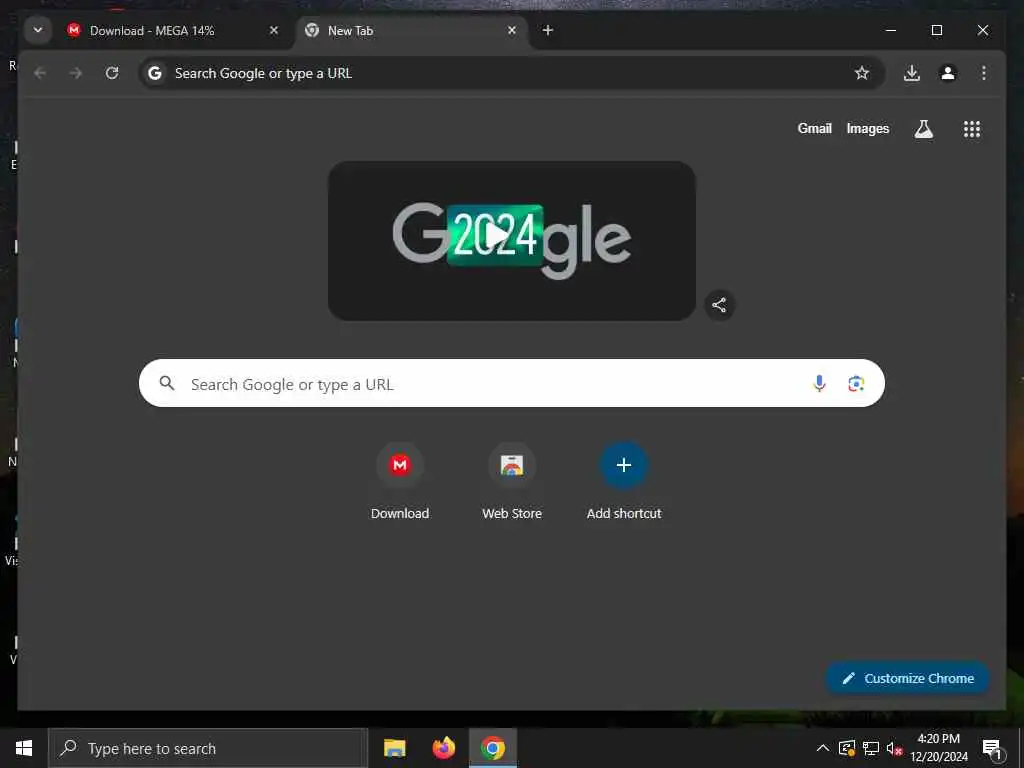1024x768 pixels.
Task: Open Search Labs flask icon
Action: pos(923,129)
